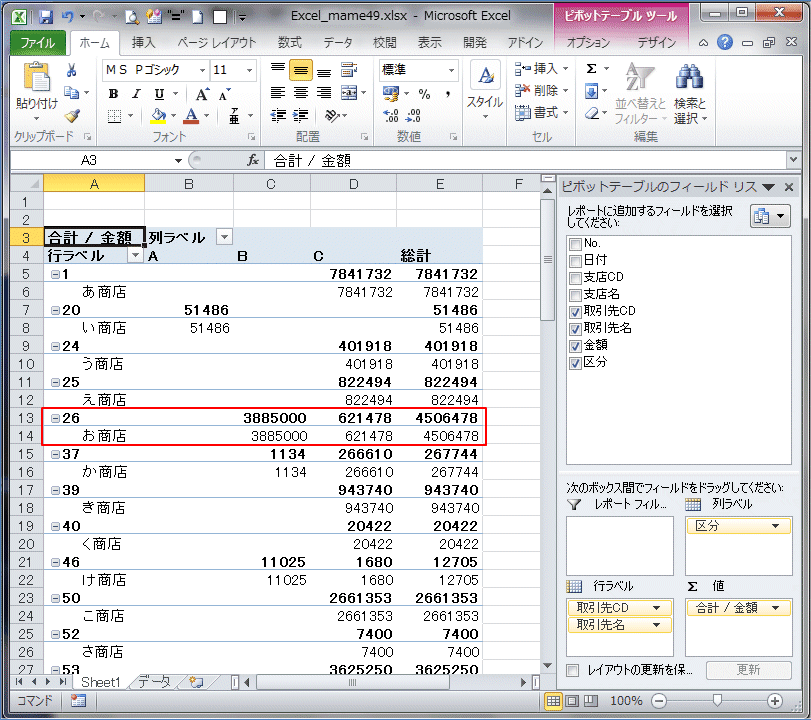The image size is (811, 720).
Task: Click the format painter brush icon
Action: [72, 116]
